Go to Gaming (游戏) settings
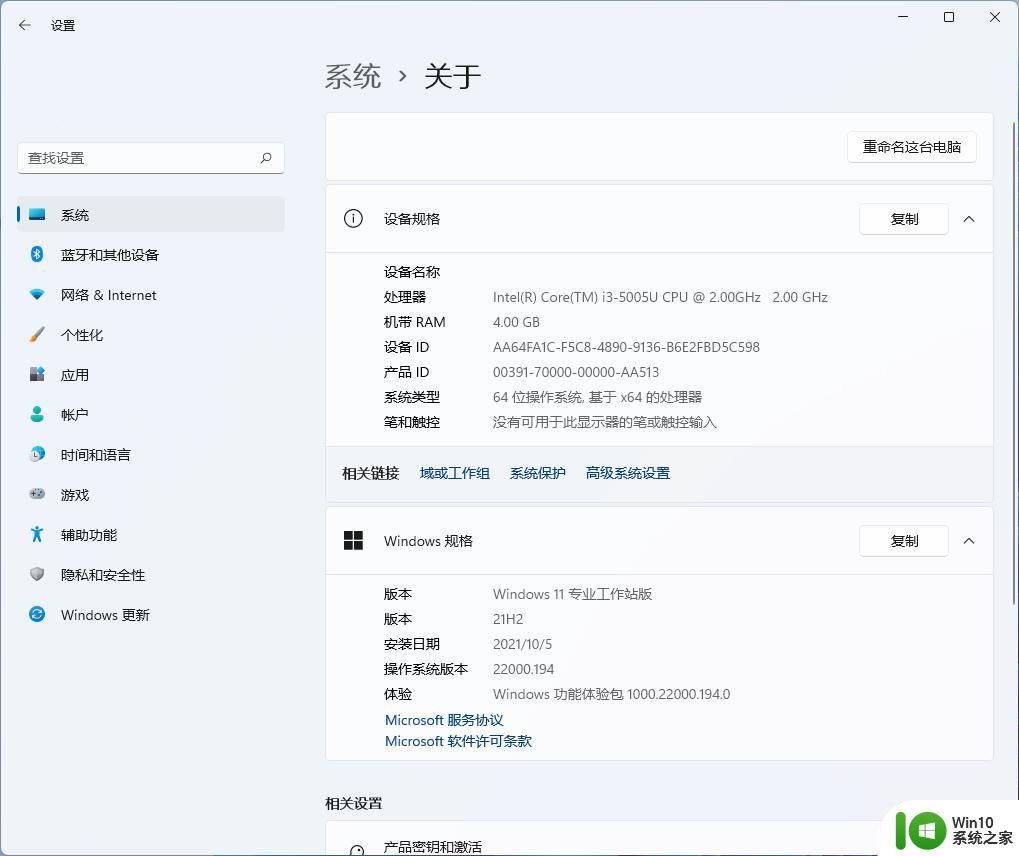Screen dimensions: 1019x856 coord(75,495)
